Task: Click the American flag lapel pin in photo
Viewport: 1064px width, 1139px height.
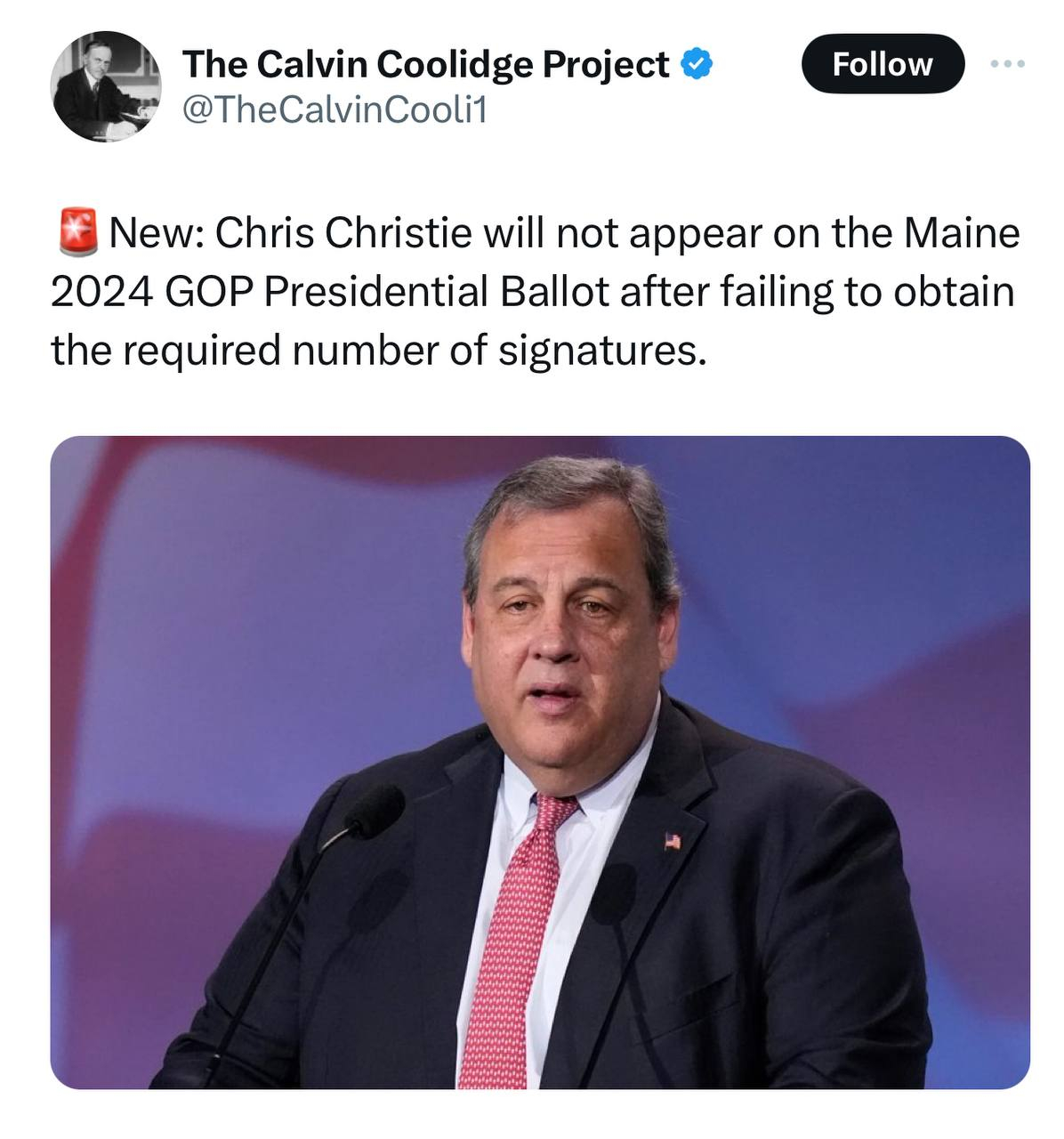Action: pos(673,841)
